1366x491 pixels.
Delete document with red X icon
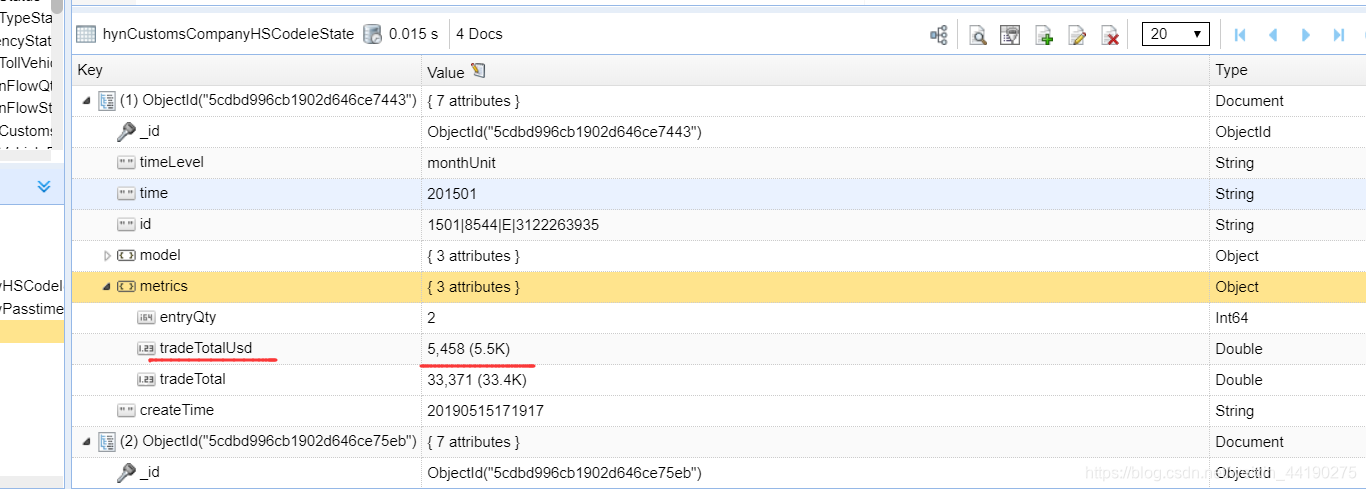1110,35
